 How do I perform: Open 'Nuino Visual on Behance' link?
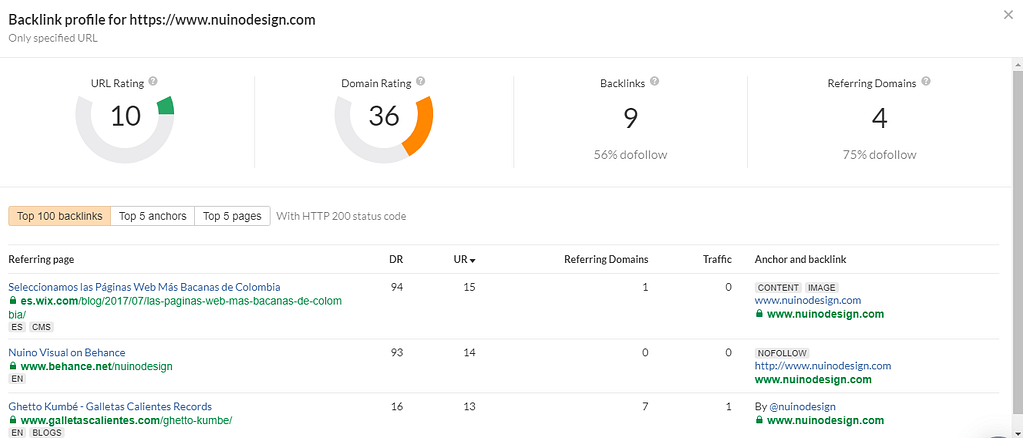pos(67,352)
